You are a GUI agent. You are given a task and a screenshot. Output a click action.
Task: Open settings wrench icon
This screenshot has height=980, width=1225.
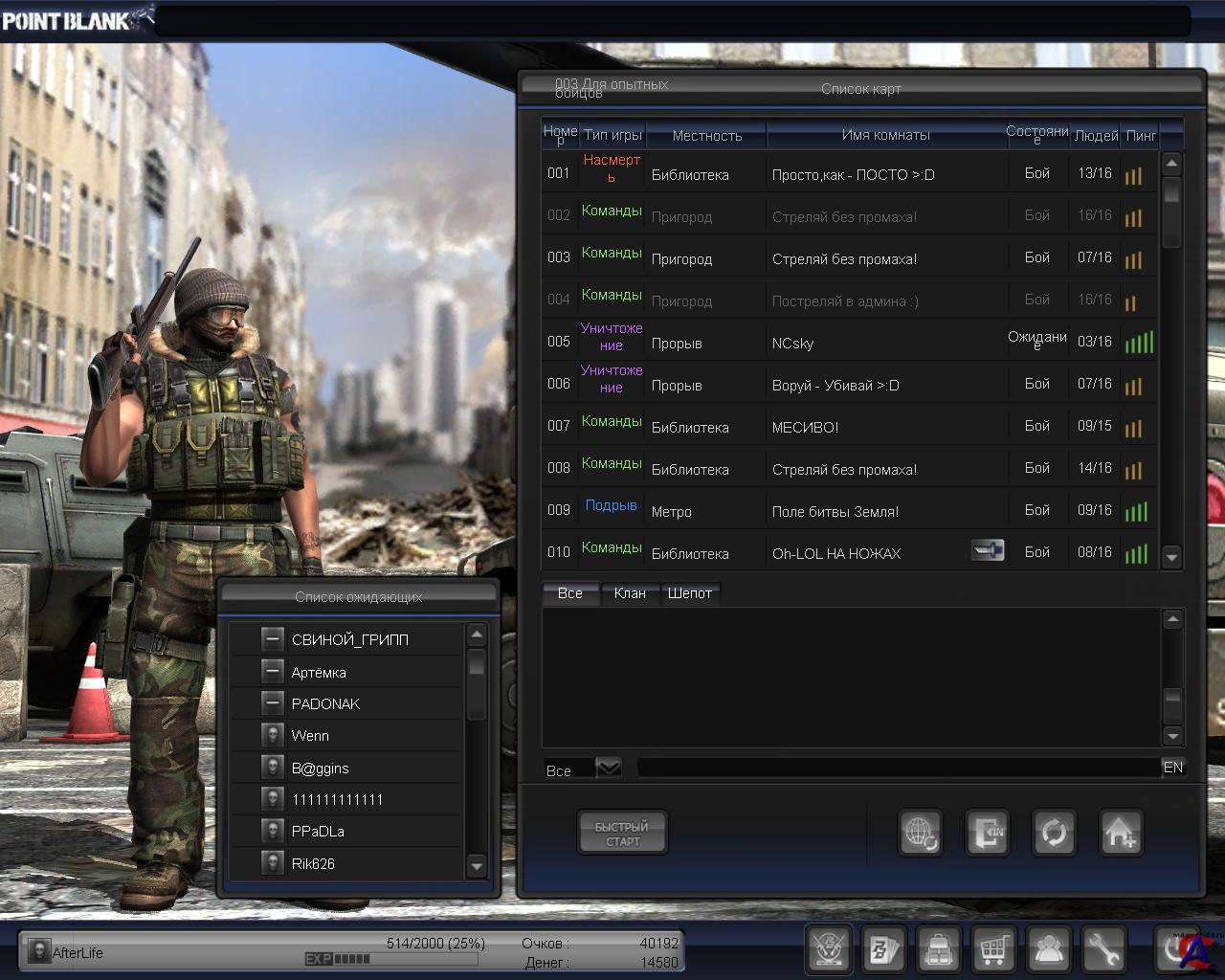pyautogui.click(x=1104, y=949)
